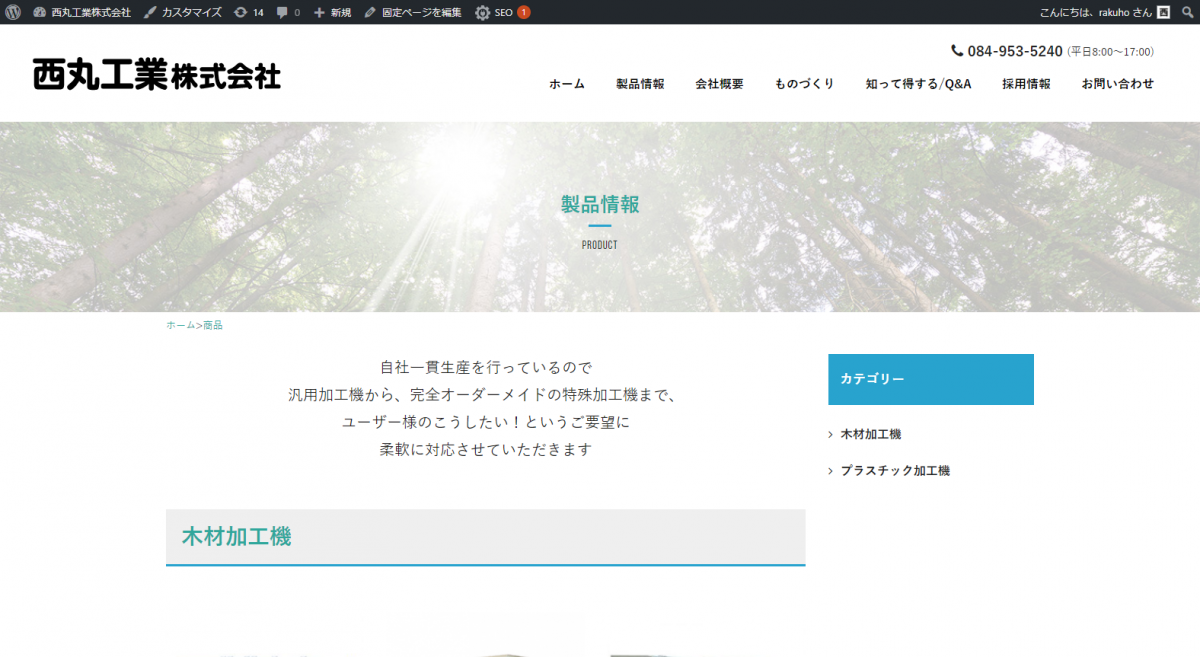This screenshot has width=1200, height=657.
Task: Click the カスタマイズ brush icon
Action: coord(150,12)
